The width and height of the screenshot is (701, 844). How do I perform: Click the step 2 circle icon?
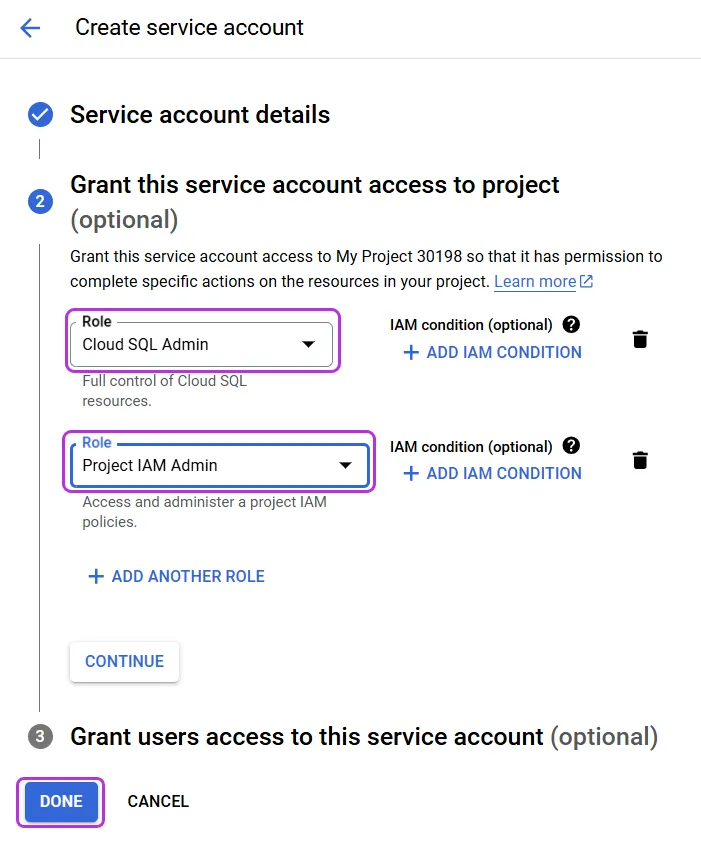click(x=40, y=201)
